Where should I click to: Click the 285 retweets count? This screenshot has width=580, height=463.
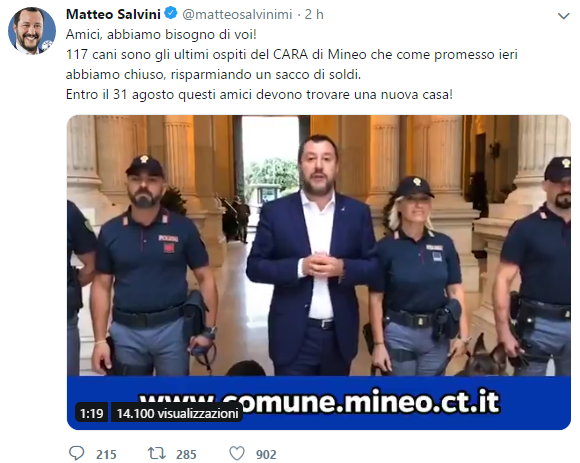[186, 454]
